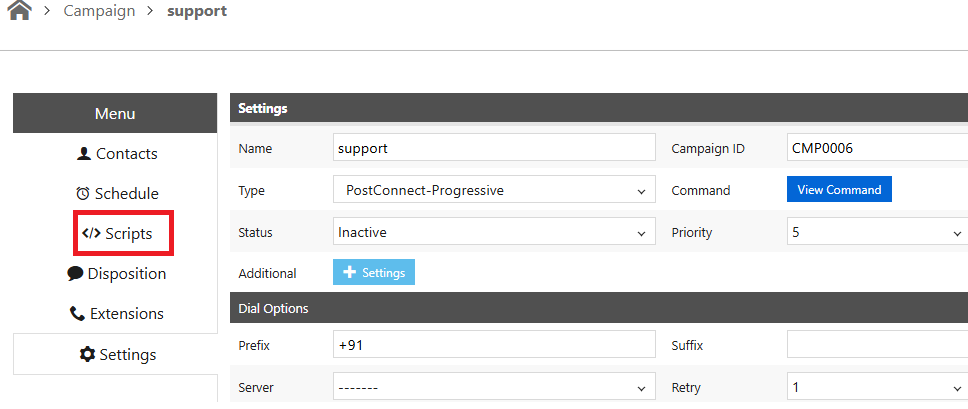
Task: Expand the Type PostConnect-Progressive dropdown
Action: click(x=494, y=191)
